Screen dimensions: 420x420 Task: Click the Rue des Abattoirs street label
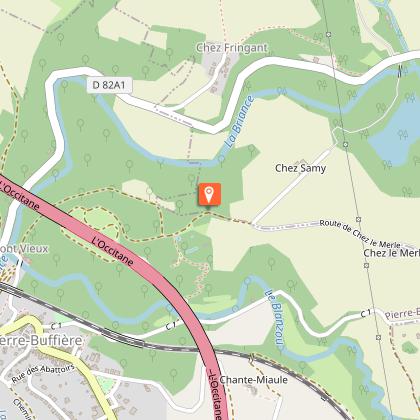(x=43, y=374)
